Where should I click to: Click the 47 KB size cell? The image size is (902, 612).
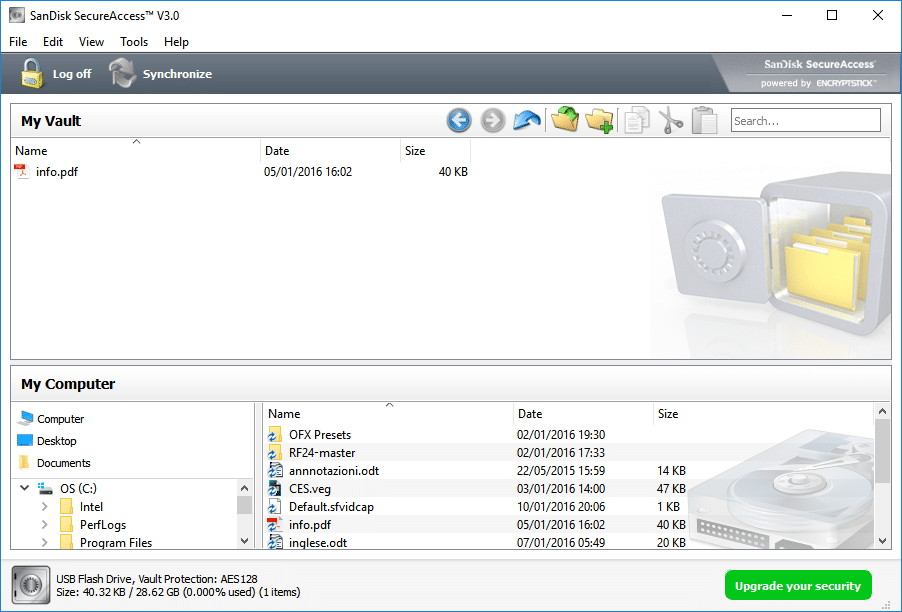pyautogui.click(x=671, y=488)
